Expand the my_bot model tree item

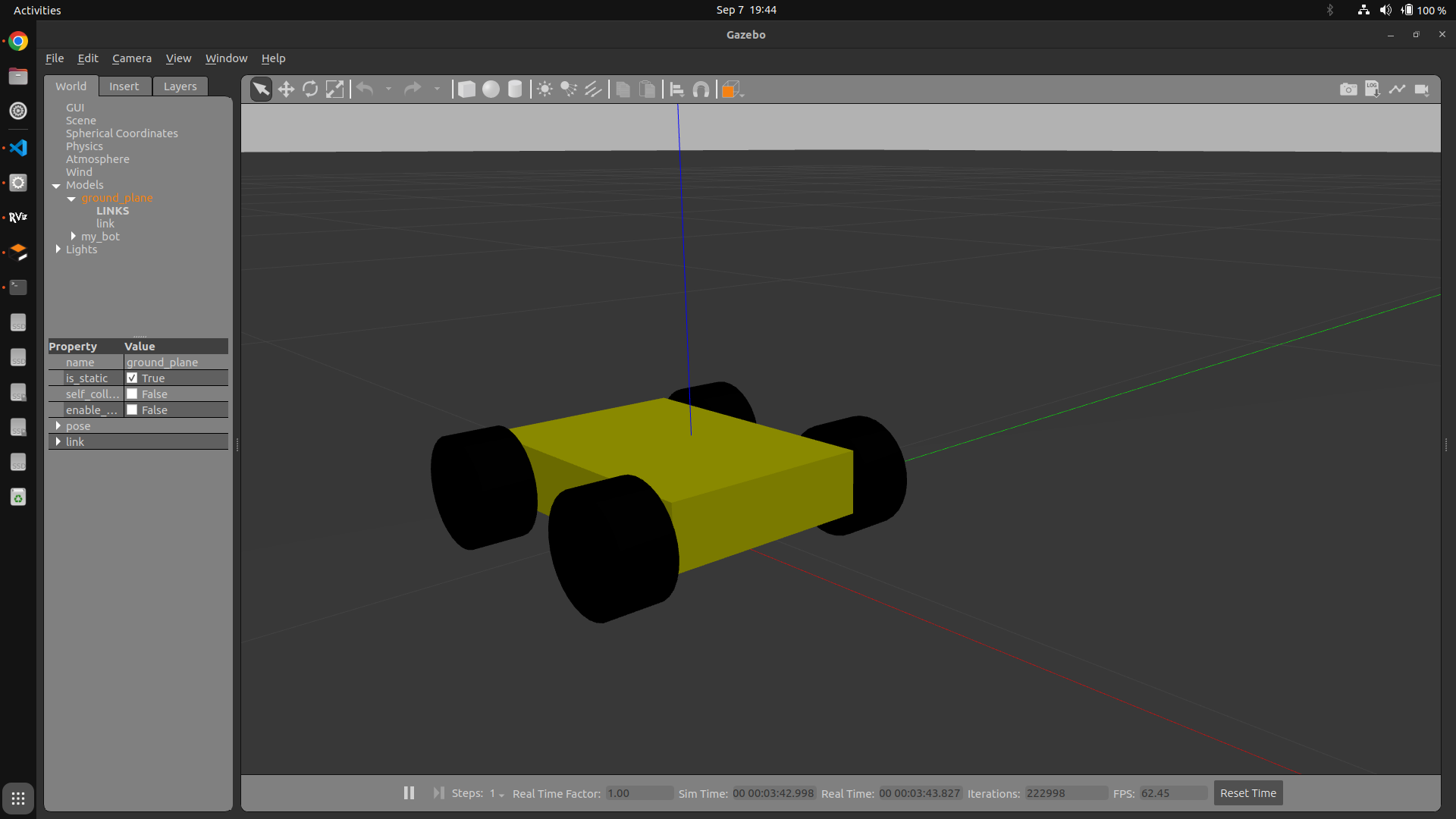point(73,237)
